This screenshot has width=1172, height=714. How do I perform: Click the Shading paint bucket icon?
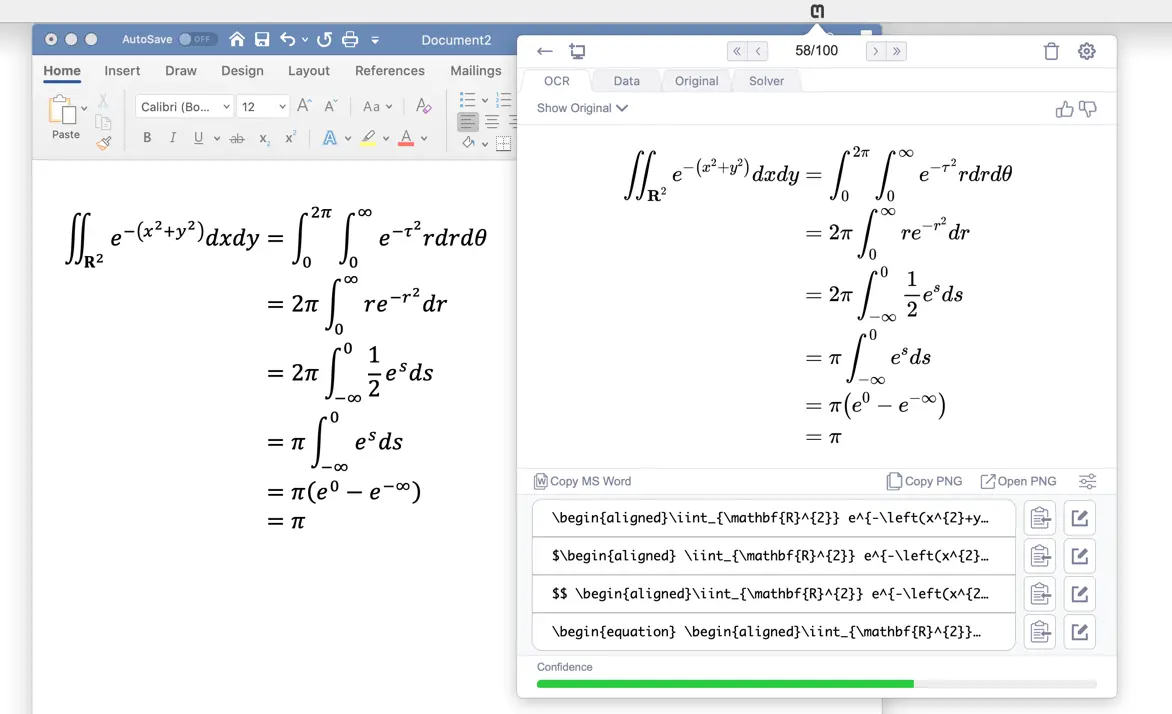tap(469, 142)
